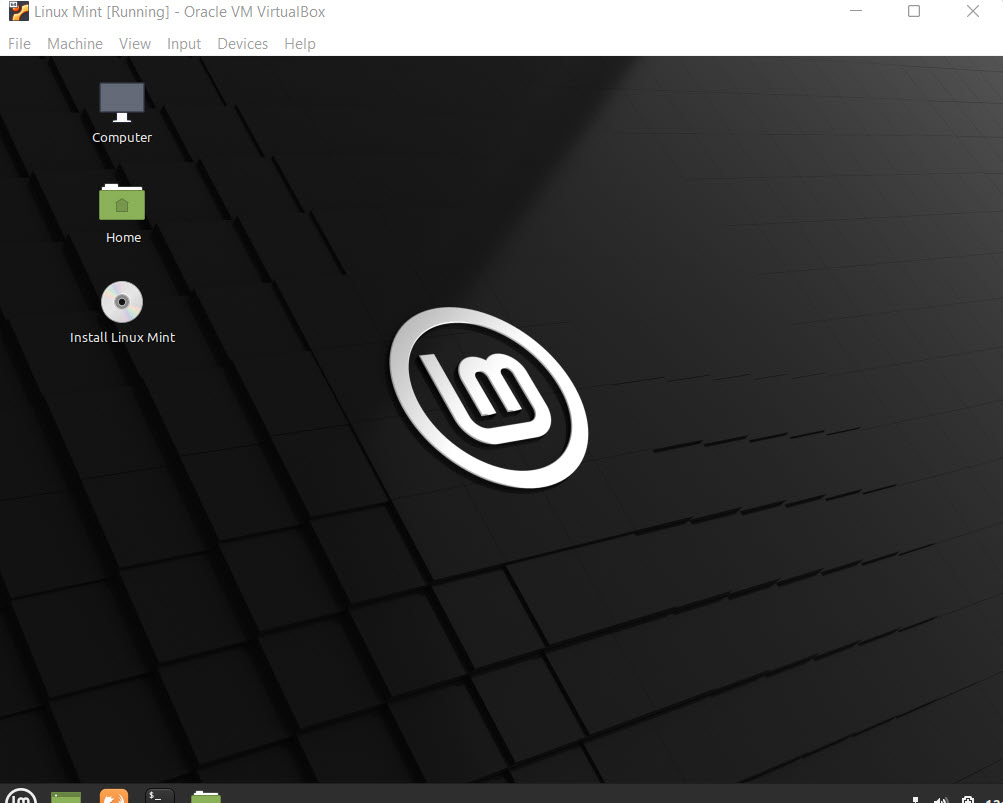1003x803 pixels.
Task: Open the VirtualBox Help menu
Action: [300, 44]
